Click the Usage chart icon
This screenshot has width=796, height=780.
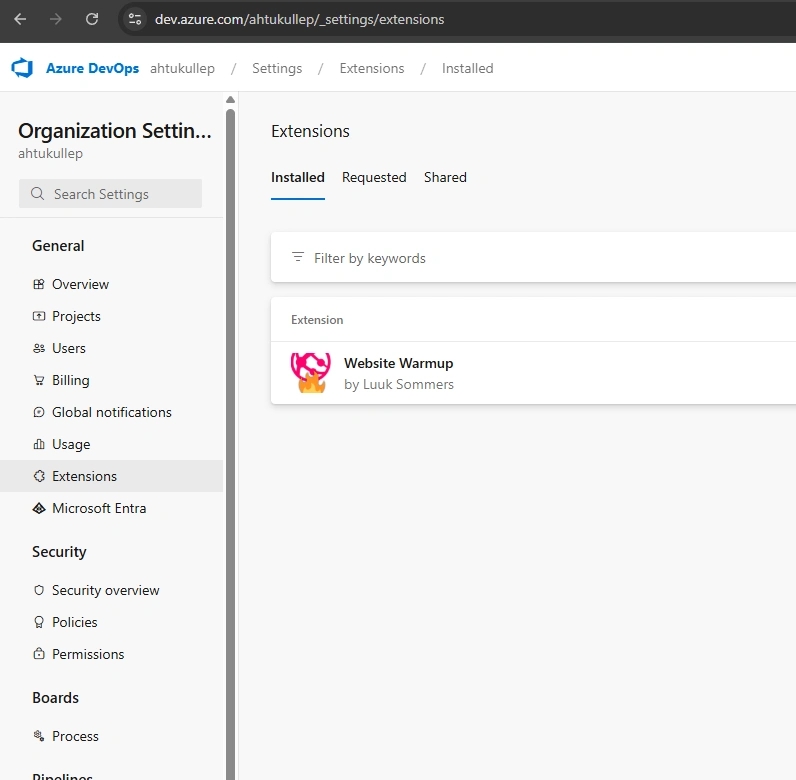(x=39, y=444)
